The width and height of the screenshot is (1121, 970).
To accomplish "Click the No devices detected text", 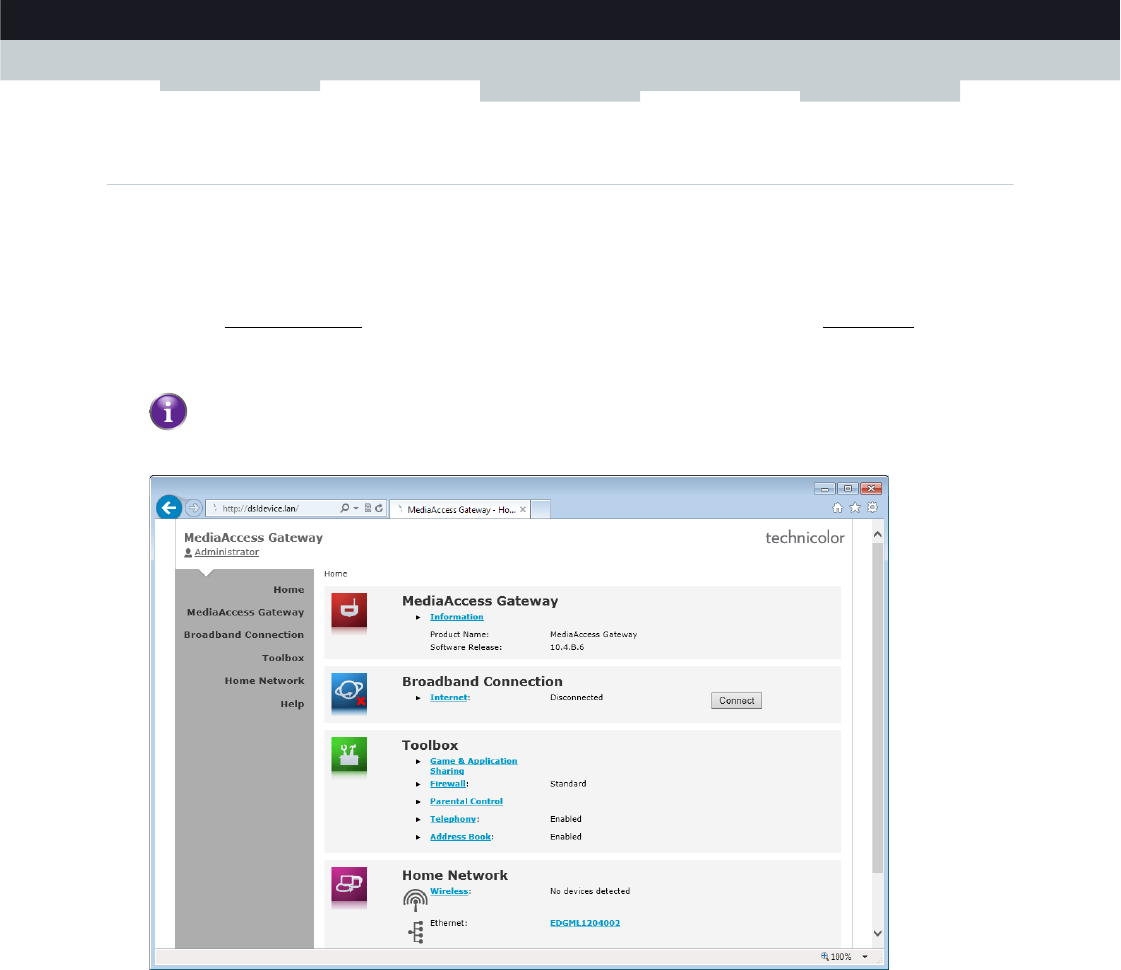I will coord(590,891).
